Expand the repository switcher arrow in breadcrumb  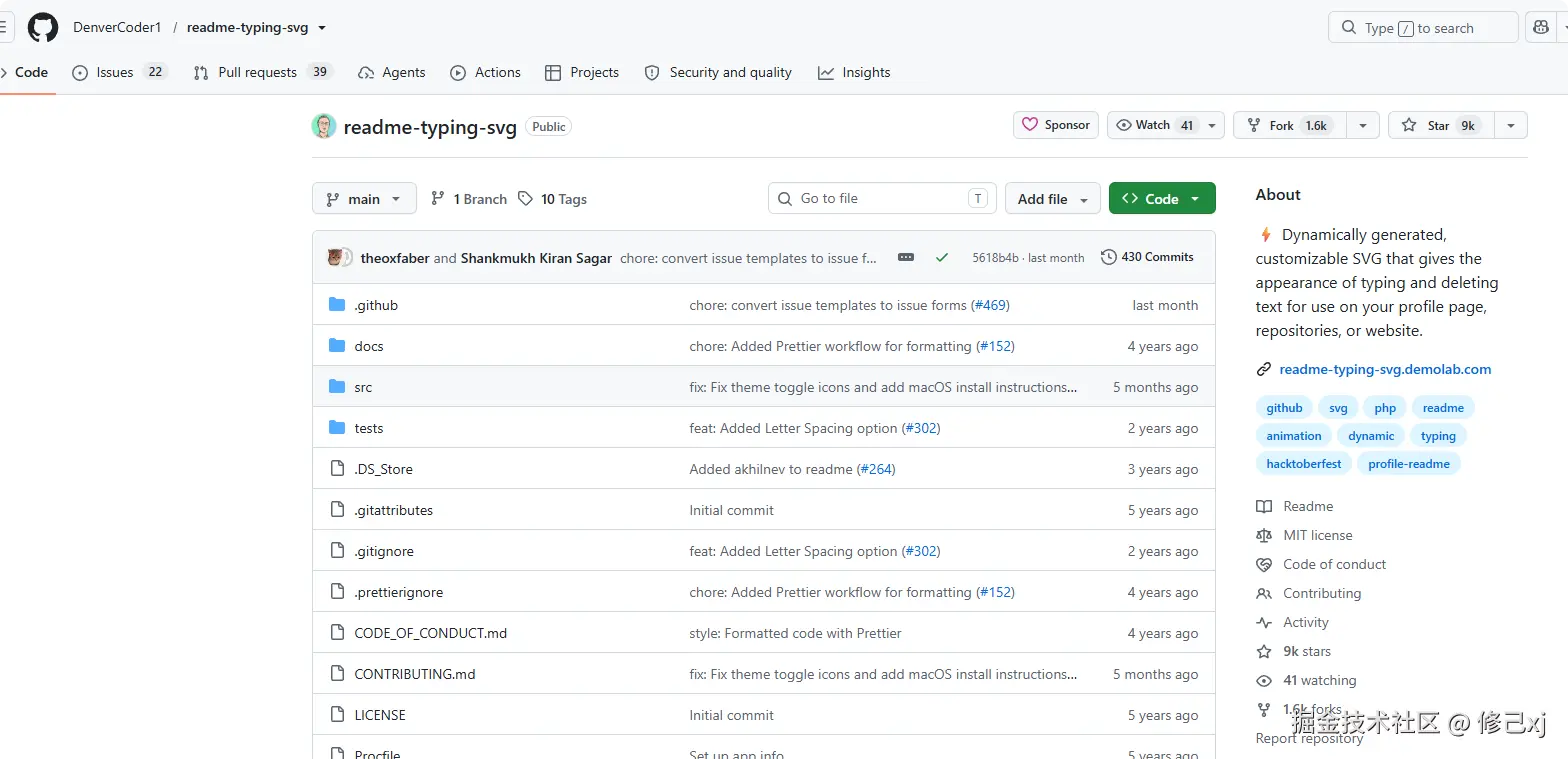click(322, 28)
